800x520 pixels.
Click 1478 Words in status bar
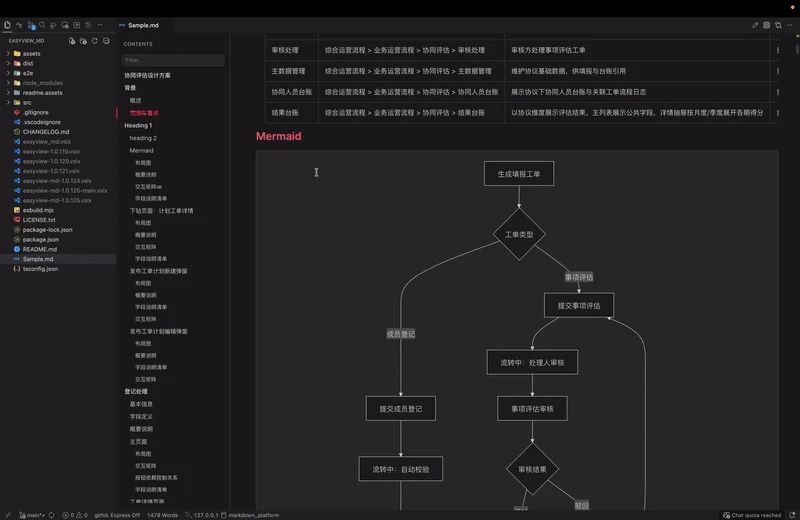pyautogui.click(x=162, y=515)
